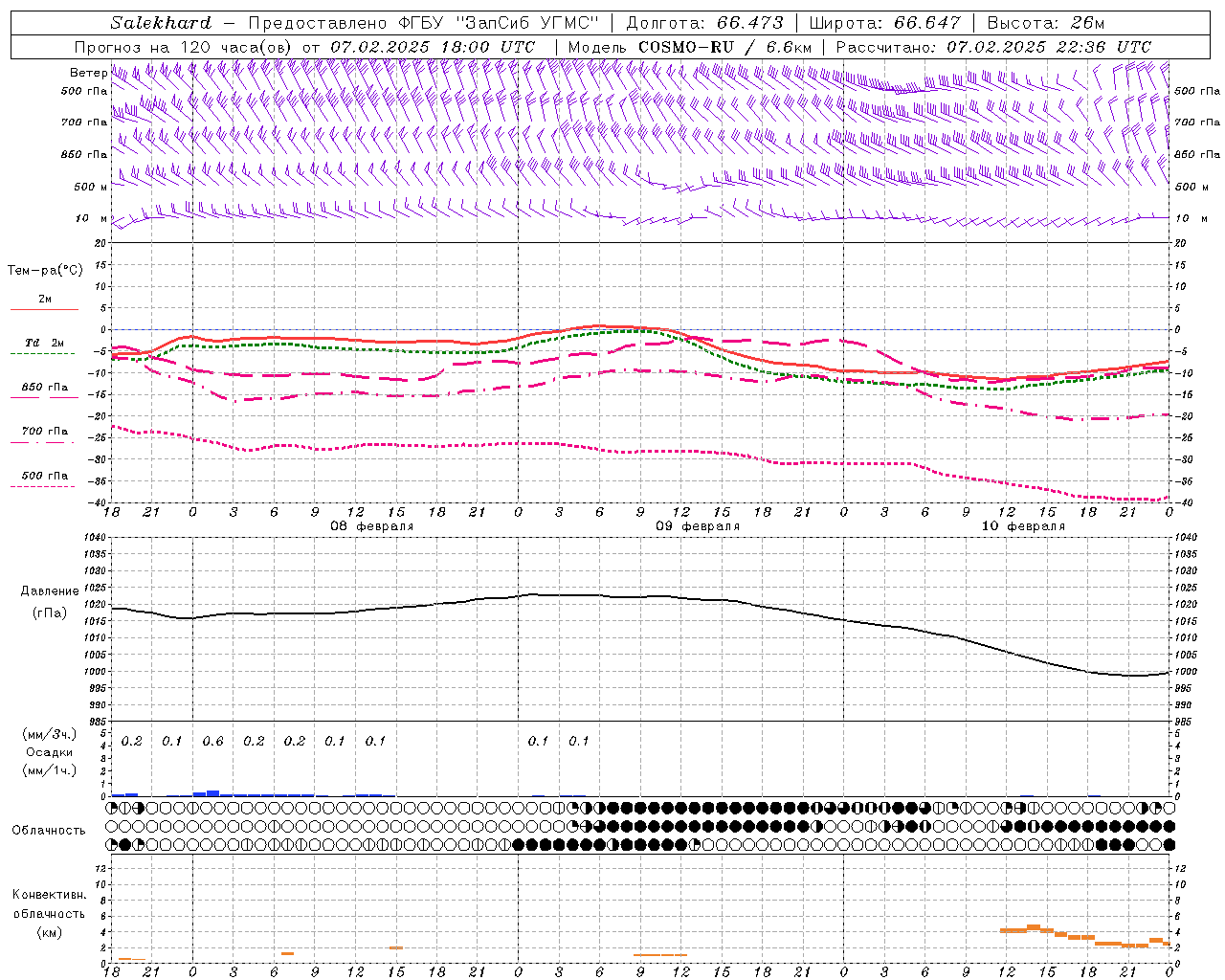Click the 'Td 2м' dew point legend entry

coord(44,343)
